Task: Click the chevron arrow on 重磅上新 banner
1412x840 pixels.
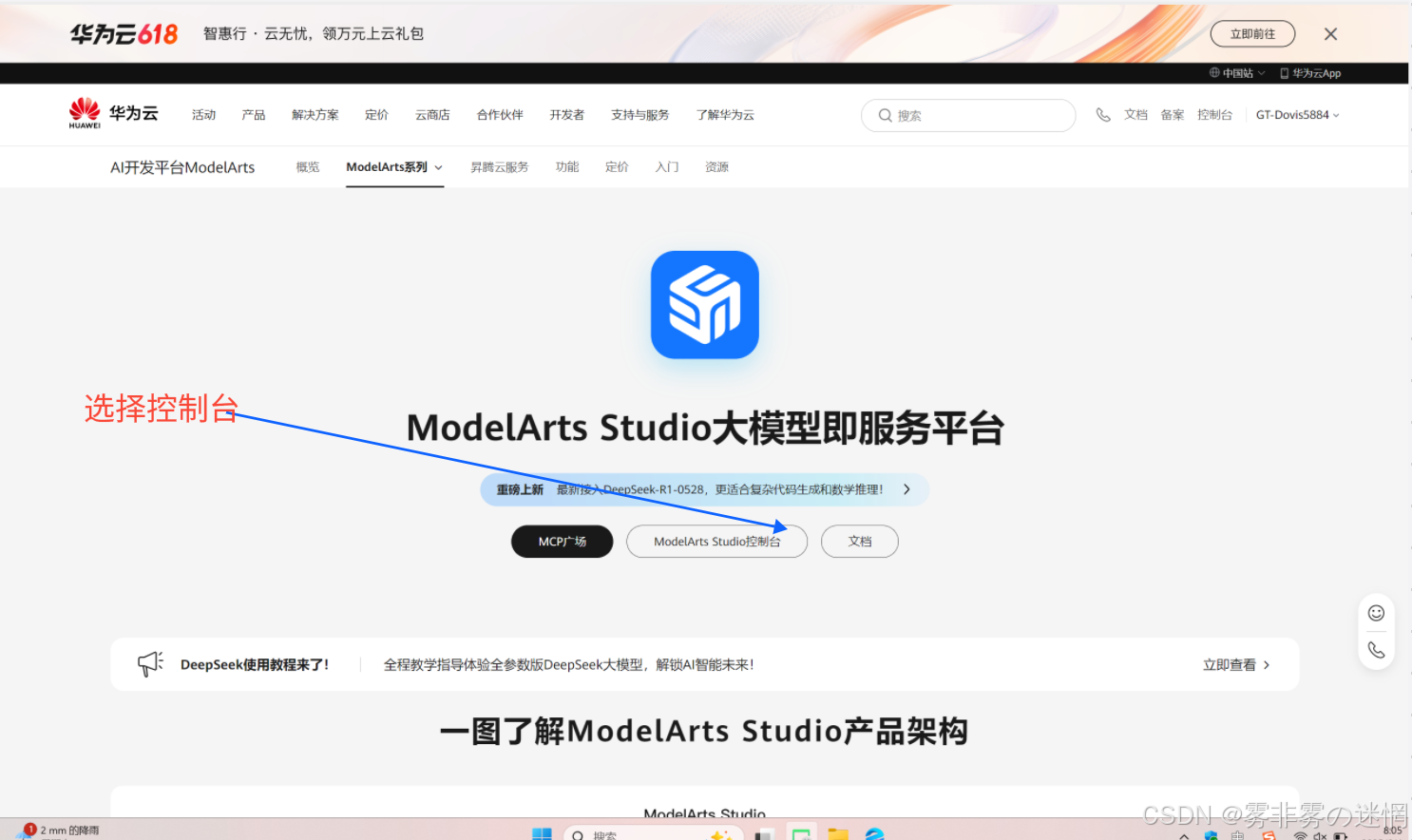Action: coord(906,489)
